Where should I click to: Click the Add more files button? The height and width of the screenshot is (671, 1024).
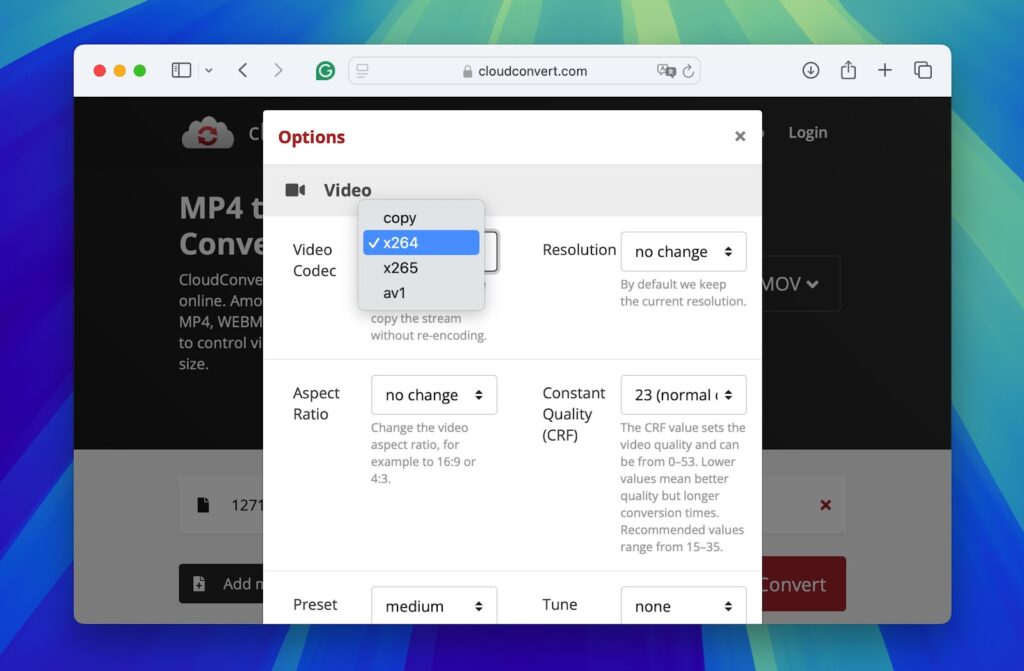221,583
